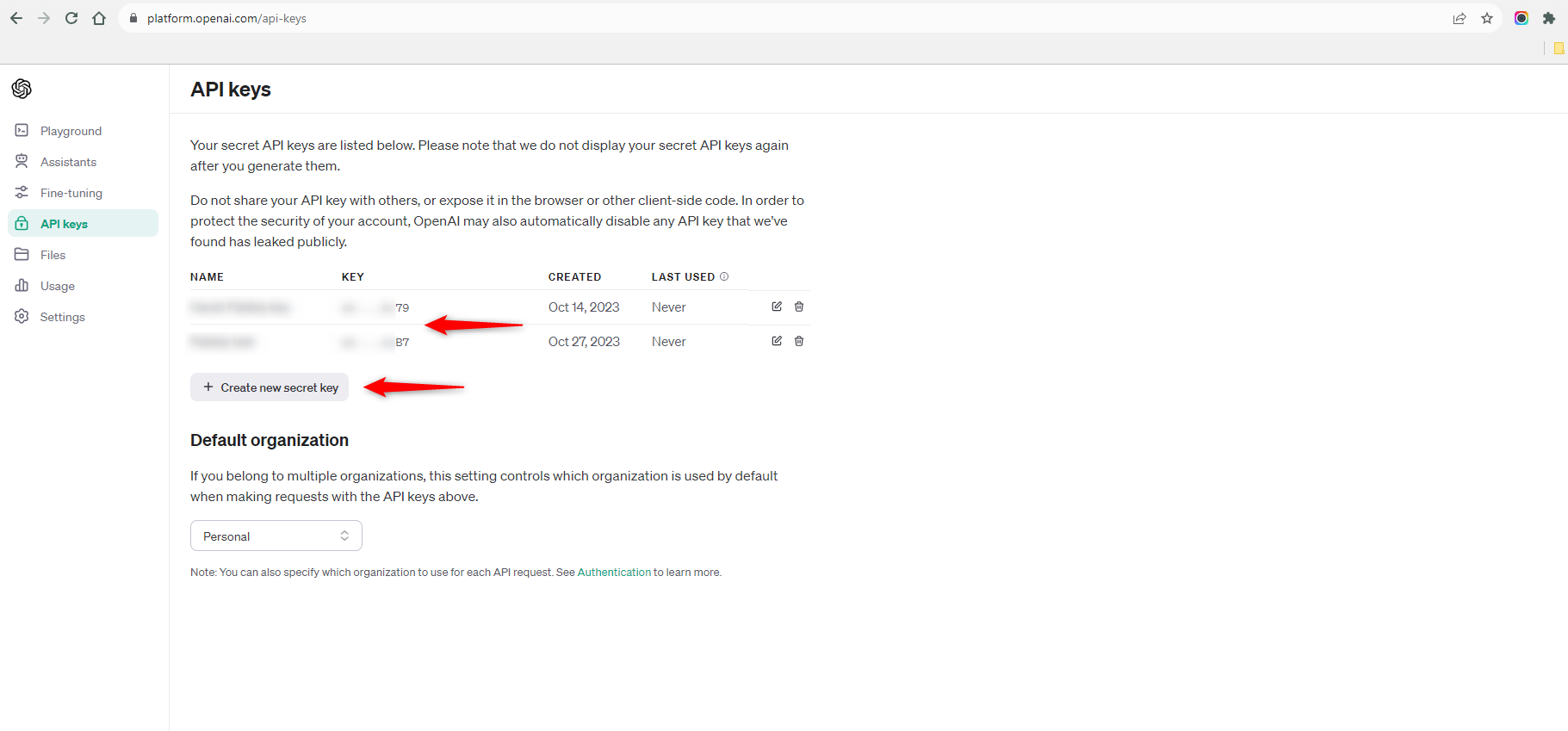Click the KEY column header
1568x731 pixels.
pyautogui.click(x=353, y=277)
